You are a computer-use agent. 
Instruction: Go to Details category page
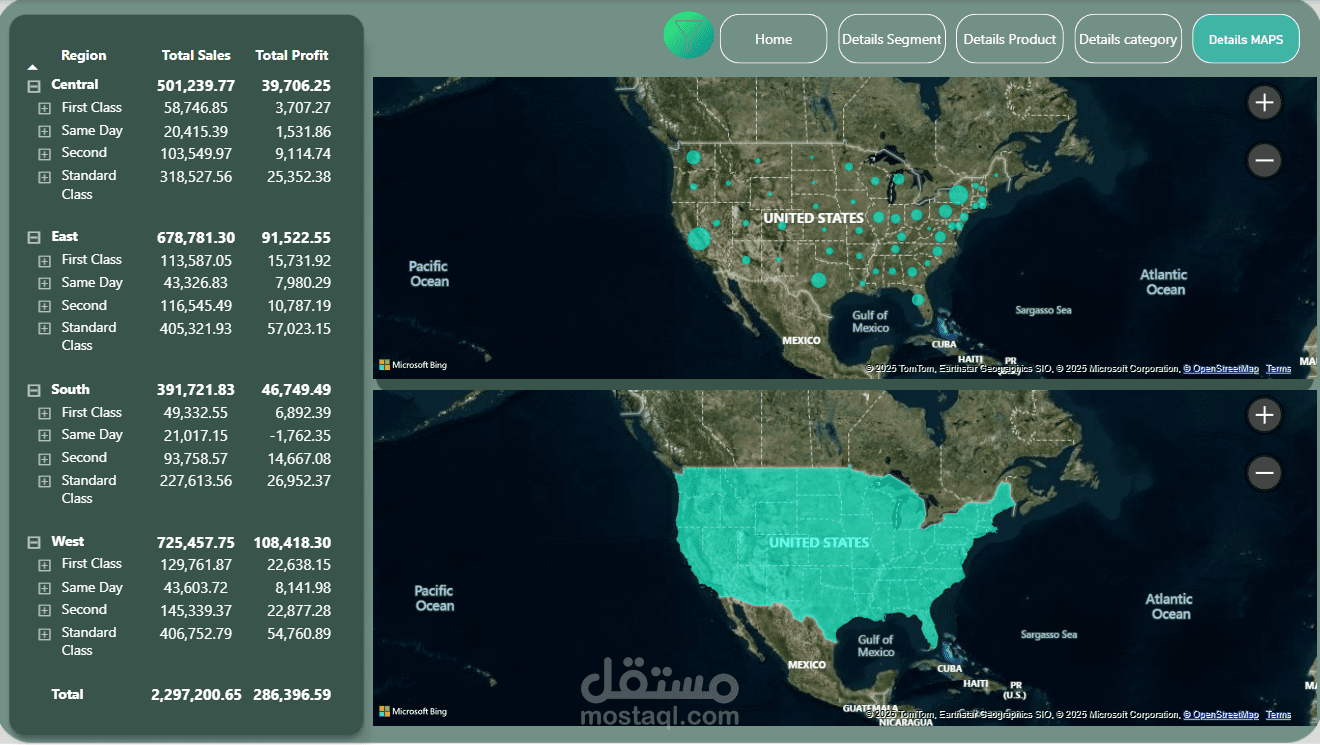(x=1127, y=39)
